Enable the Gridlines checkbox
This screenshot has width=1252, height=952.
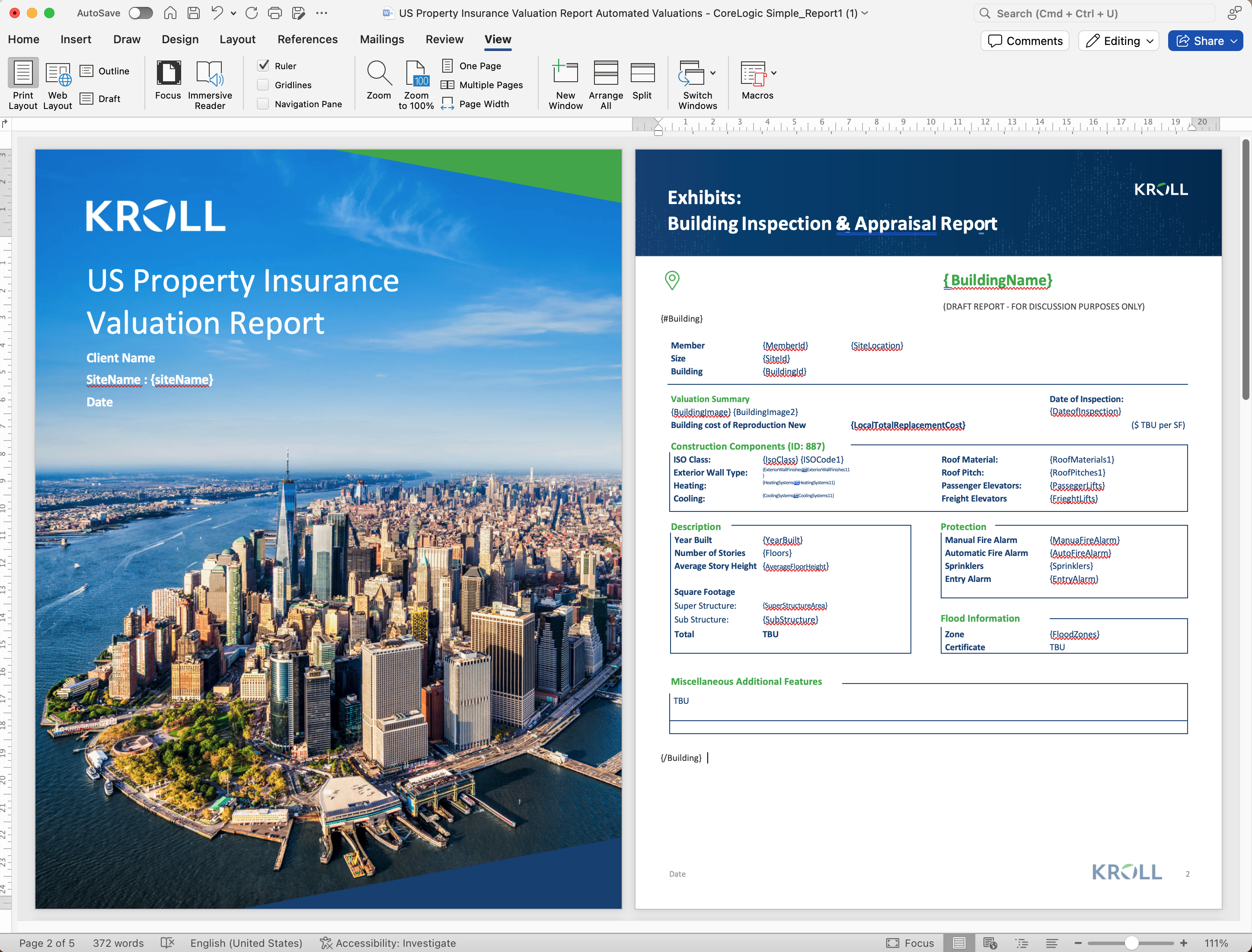(263, 85)
